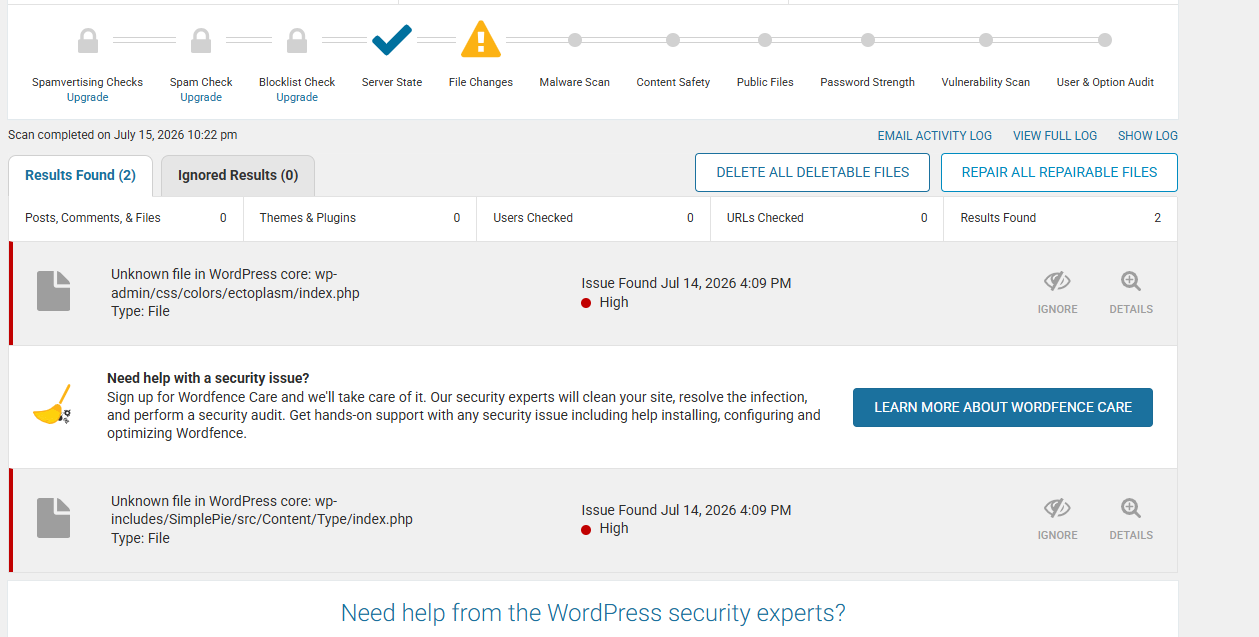The width and height of the screenshot is (1259, 637).
Task: Click the ectoplasm/index.php unknown file text
Action: point(235,284)
